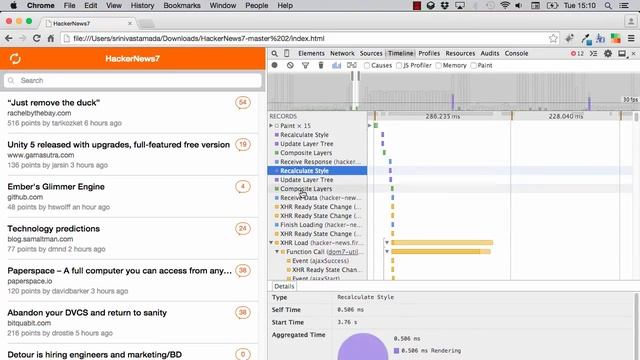Open Ember's Glimmer Engine story
Screen dimensions: 640x360
[x=56, y=187]
